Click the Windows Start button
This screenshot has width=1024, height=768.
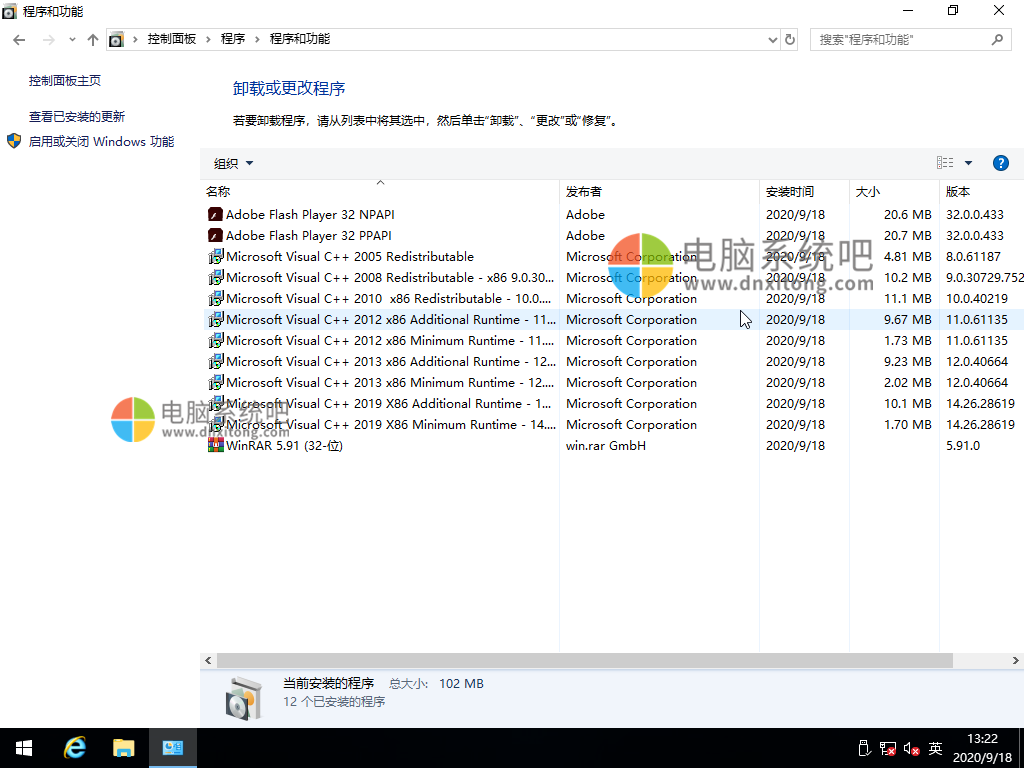pos(23,747)
